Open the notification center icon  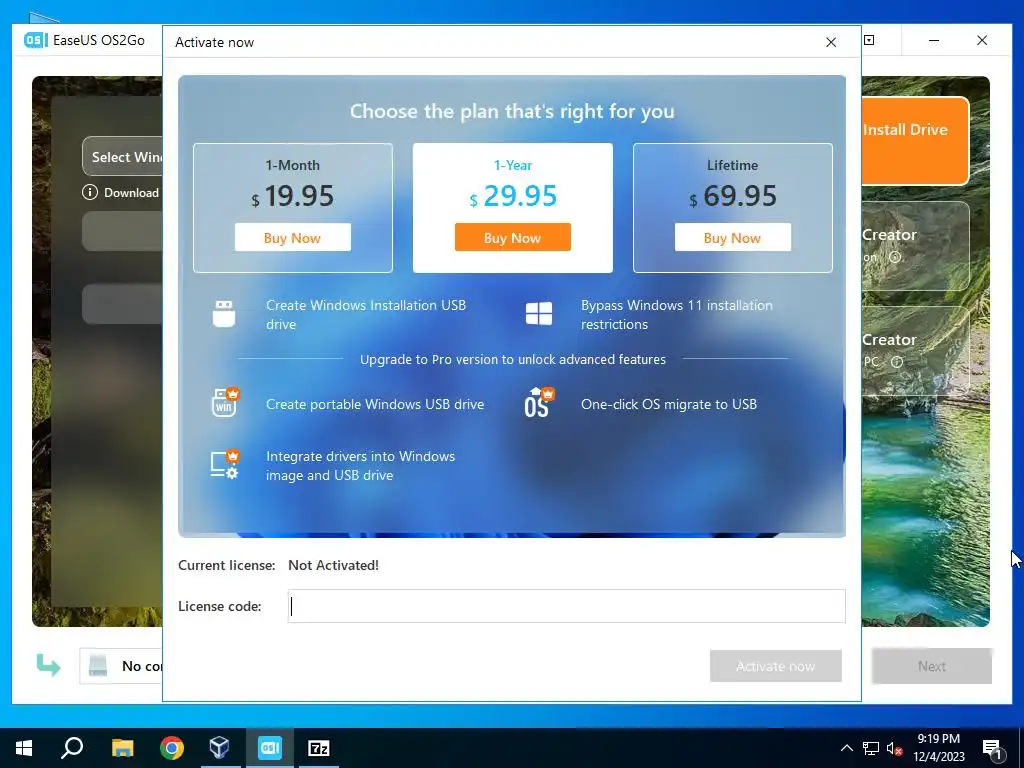click(993, 749)
